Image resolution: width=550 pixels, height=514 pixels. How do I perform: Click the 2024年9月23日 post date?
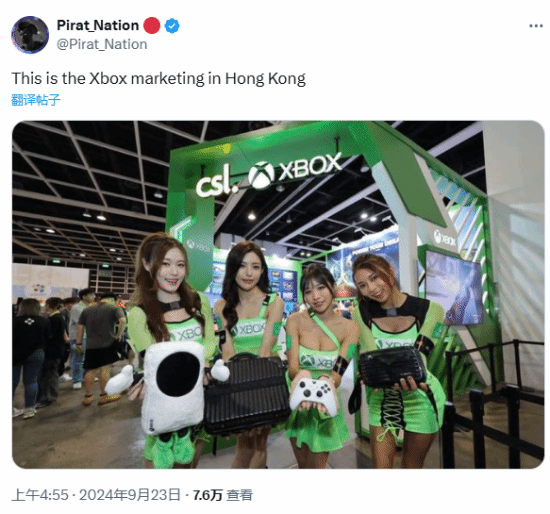click(129, 495)
